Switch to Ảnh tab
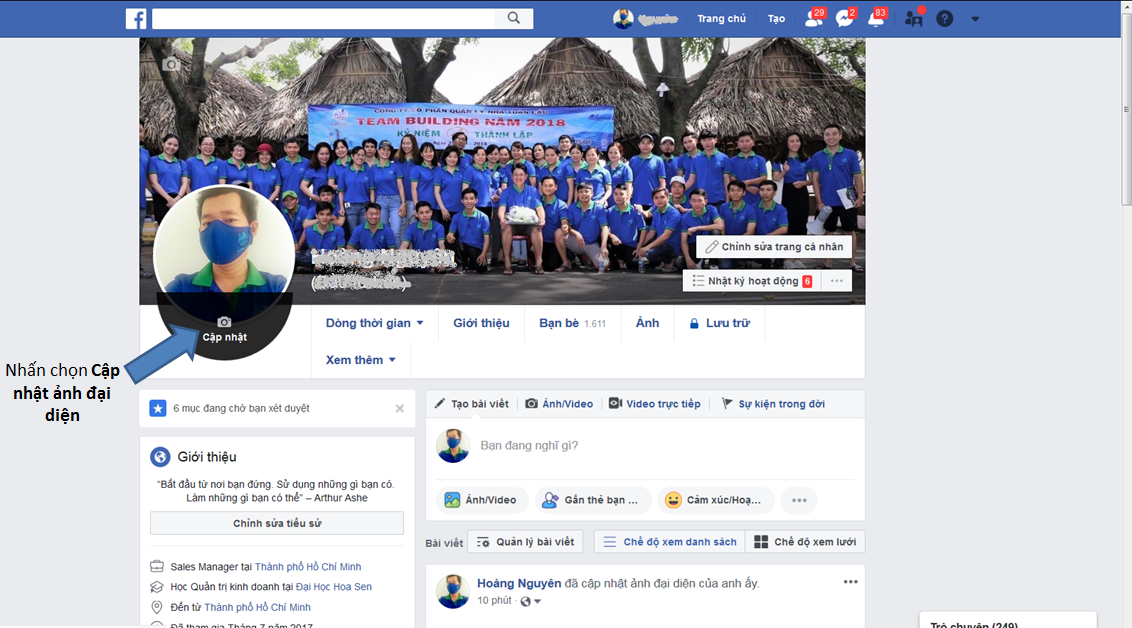Screen dimensions: 1132x628 647,323
